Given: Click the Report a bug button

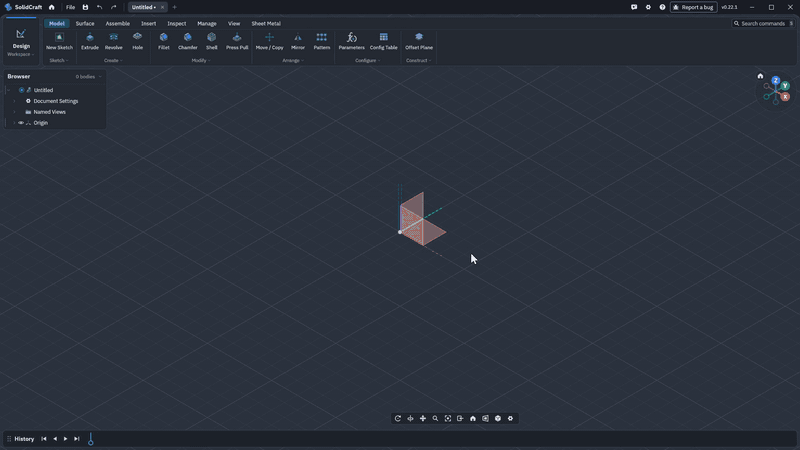Looking at the screenshot, I should pos(693,7).
